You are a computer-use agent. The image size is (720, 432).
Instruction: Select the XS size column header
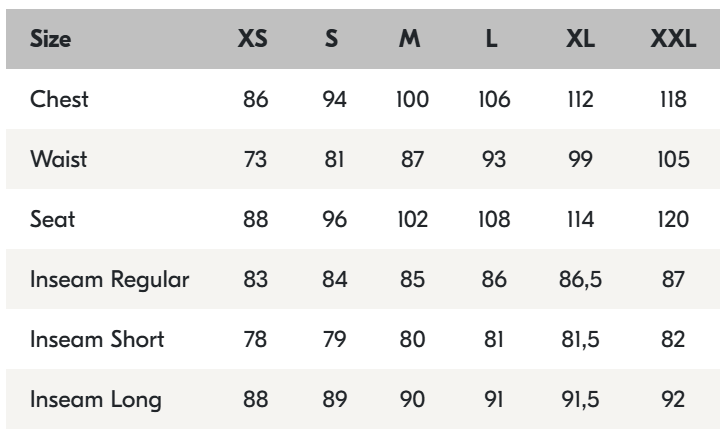pyautogui.click(x=255, y=43)
